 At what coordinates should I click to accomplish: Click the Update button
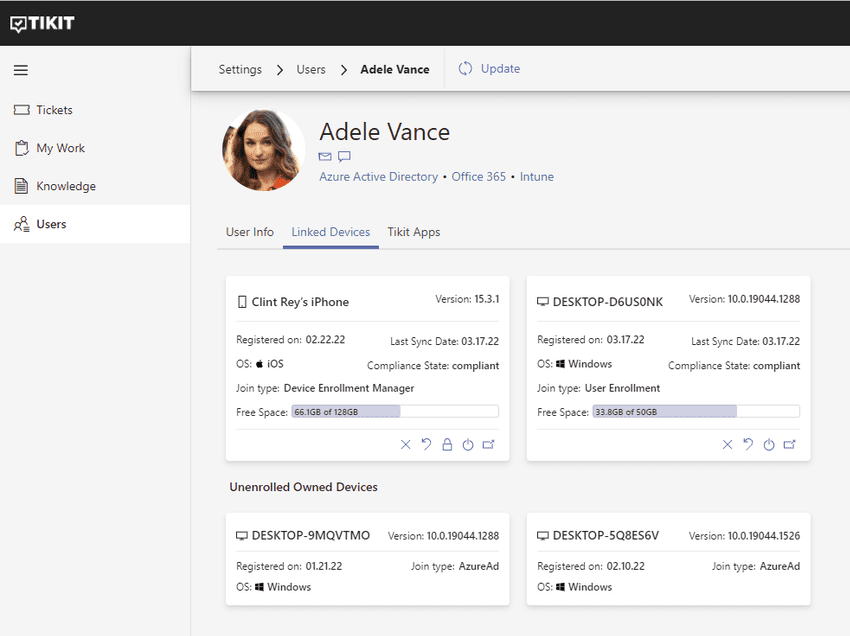489,69
